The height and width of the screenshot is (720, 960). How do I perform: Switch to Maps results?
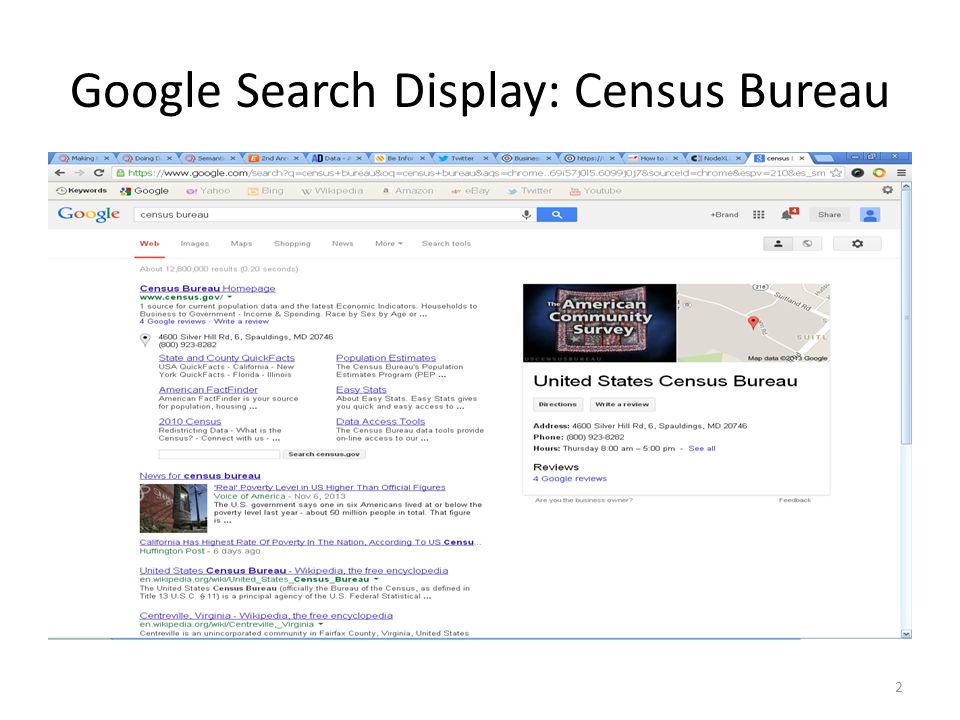click(241, 244)
